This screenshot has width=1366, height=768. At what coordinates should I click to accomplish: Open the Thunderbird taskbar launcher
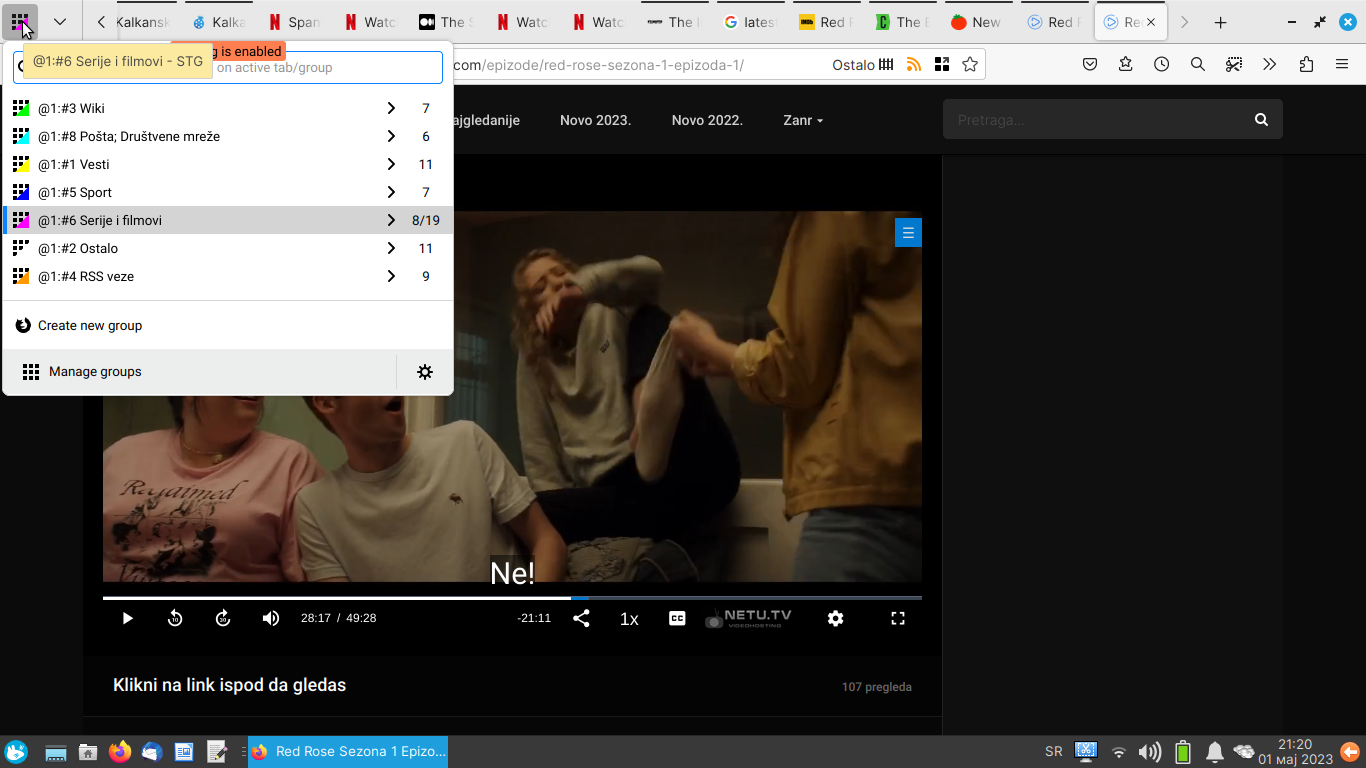152,752
